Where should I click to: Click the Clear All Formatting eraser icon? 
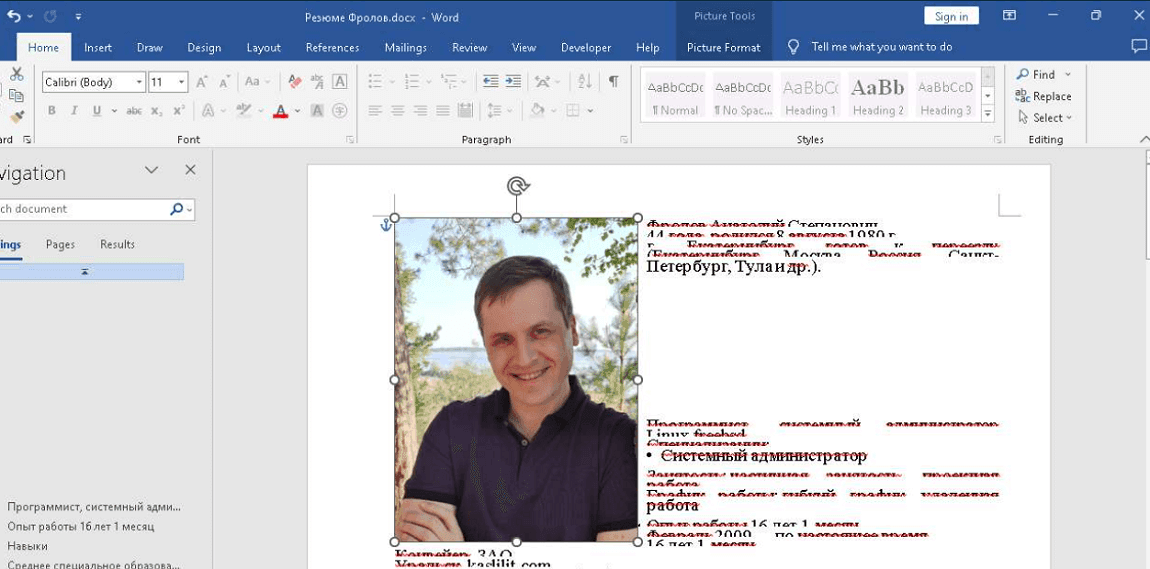294,82
